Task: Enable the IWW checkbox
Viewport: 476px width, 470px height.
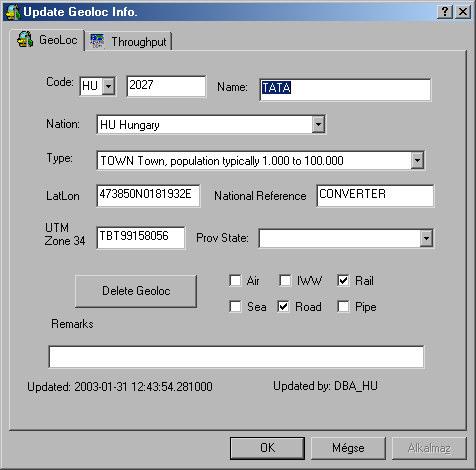Action: click(285, 281)
